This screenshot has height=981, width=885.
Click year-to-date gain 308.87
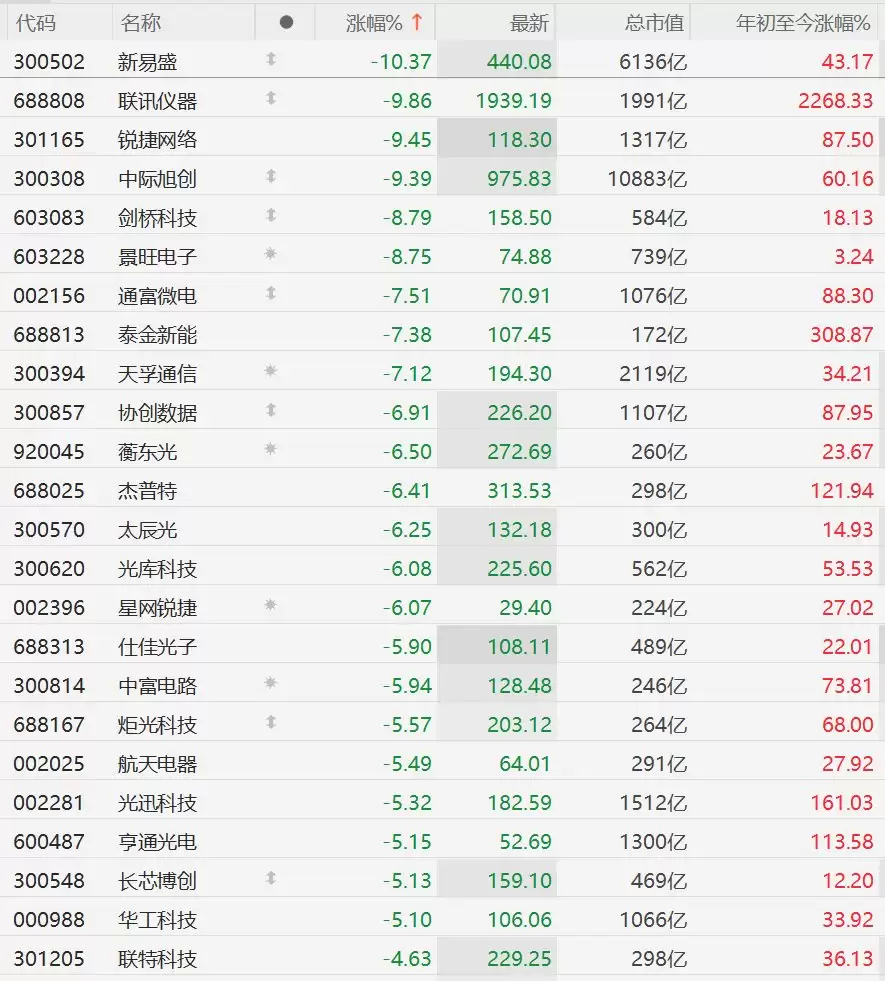(x=841, y=335)
